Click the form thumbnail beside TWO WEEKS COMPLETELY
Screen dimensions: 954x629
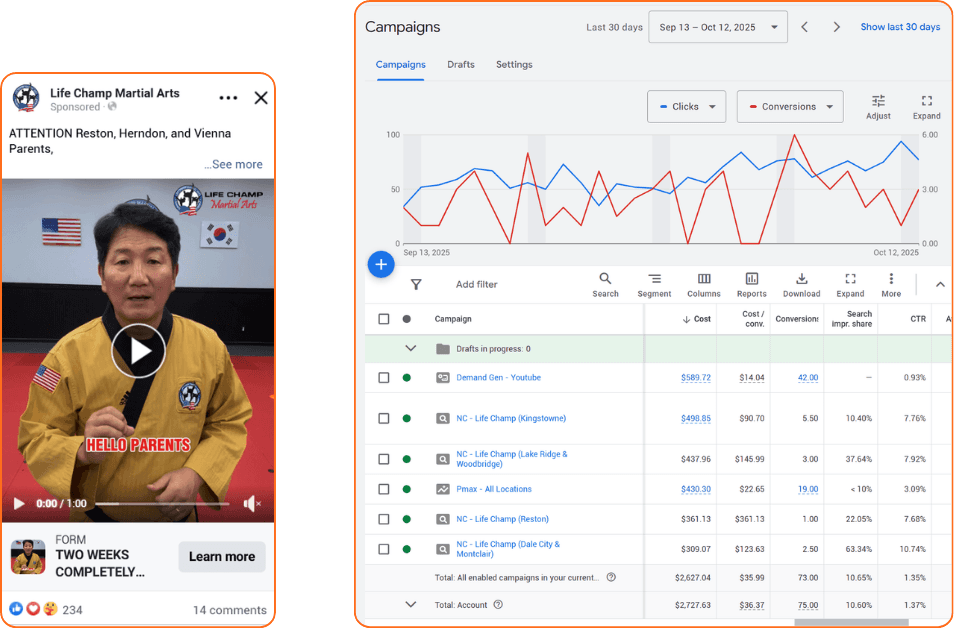[x=28, y=557]
